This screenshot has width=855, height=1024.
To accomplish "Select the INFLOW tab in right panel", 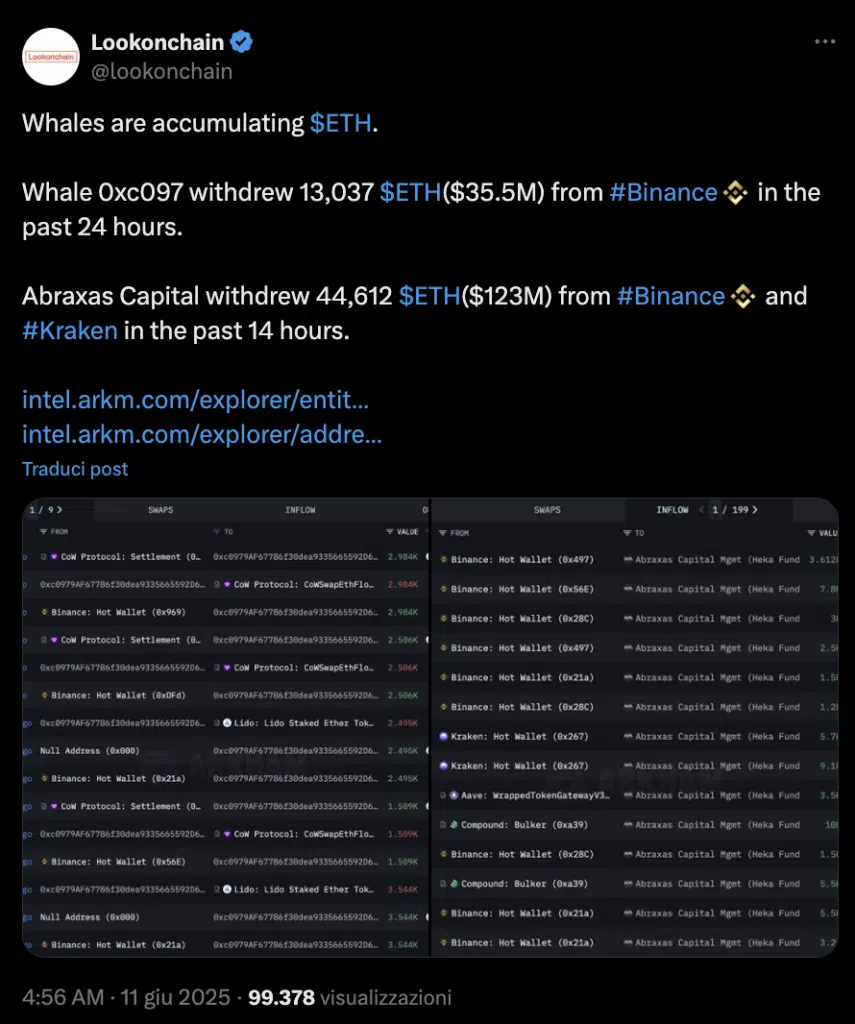I will tap(672, 510).
